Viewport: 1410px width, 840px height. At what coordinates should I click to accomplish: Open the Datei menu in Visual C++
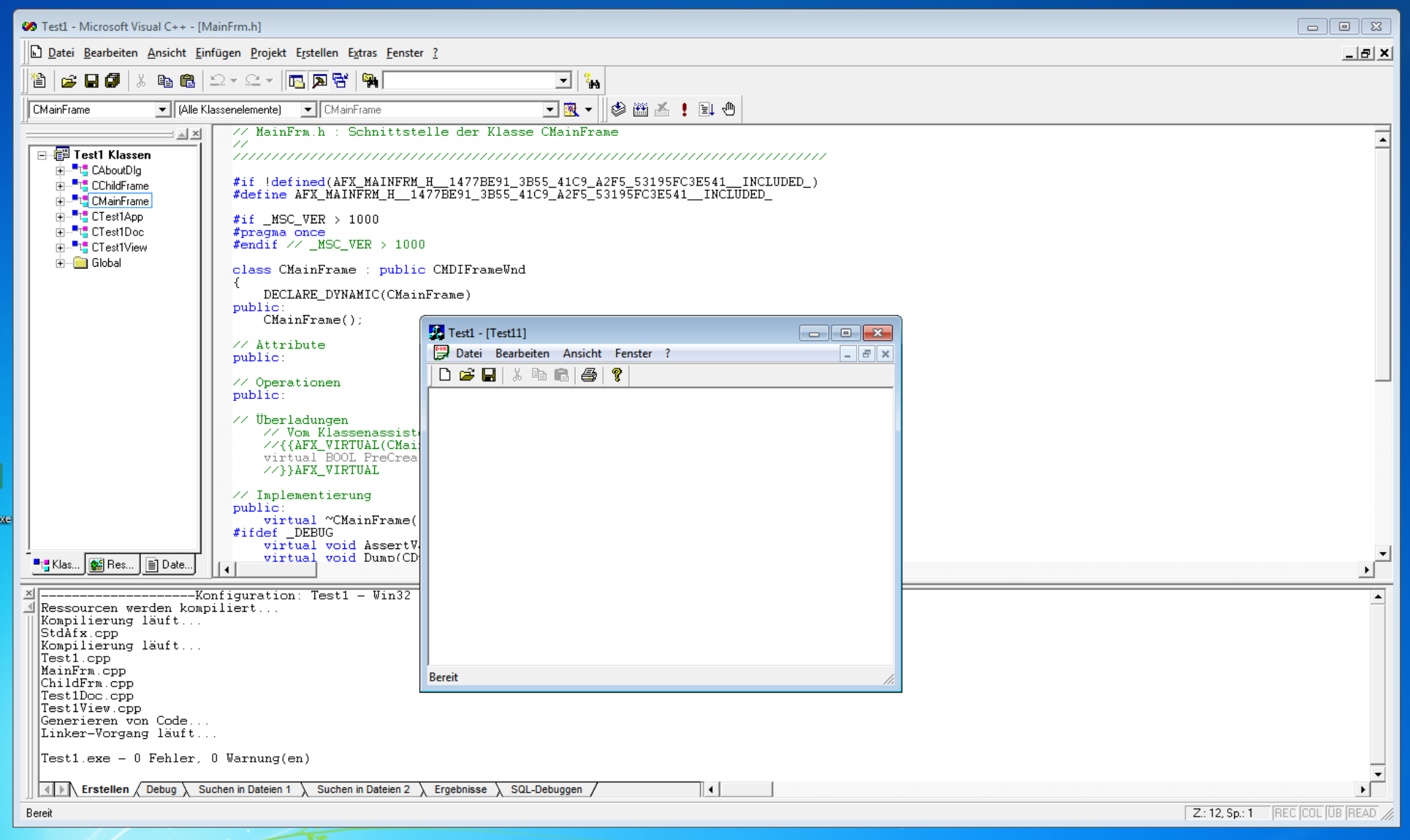[x=61, y=53]
